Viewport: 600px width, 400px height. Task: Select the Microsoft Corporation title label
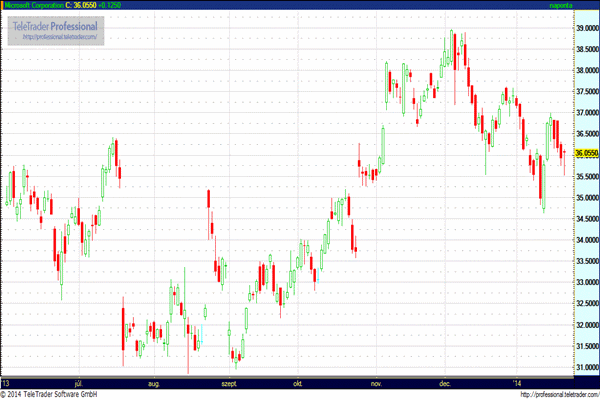(34, 5)
